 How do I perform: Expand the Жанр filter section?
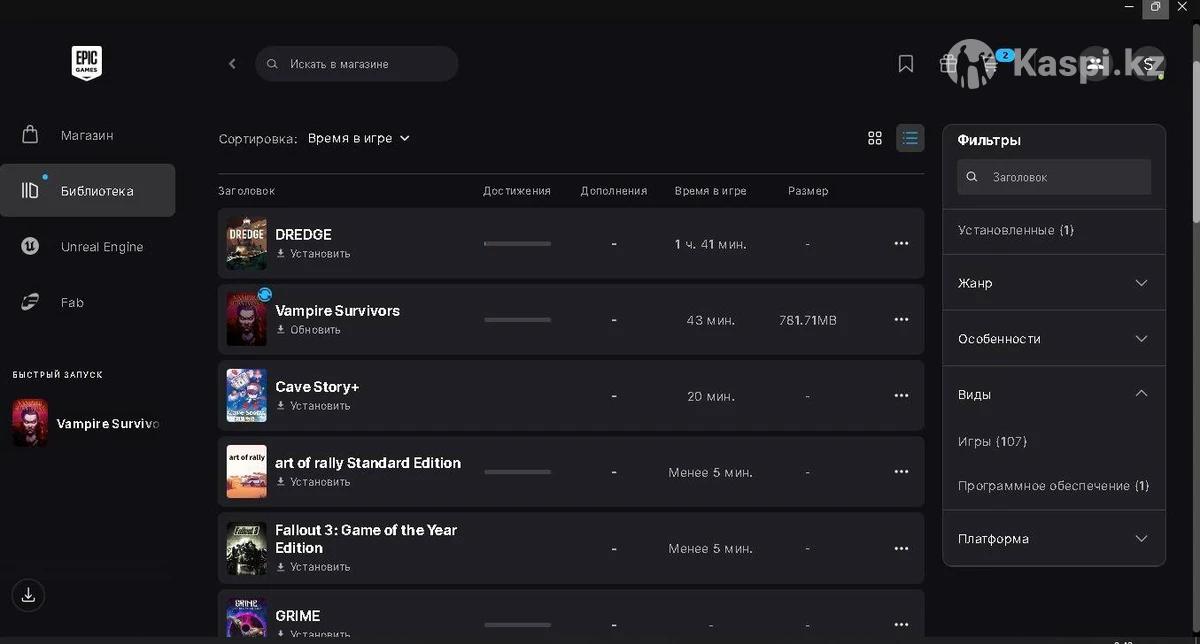pyautogui.click(x=1054, y=283)
